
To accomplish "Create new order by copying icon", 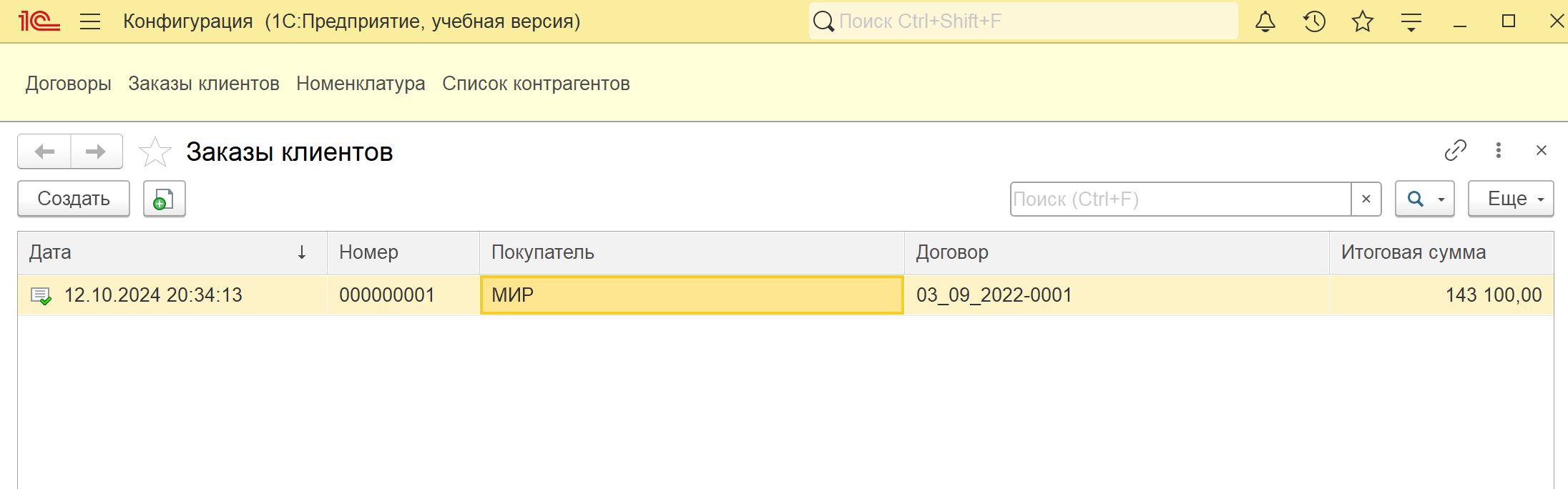I will [x=165, y=199].
